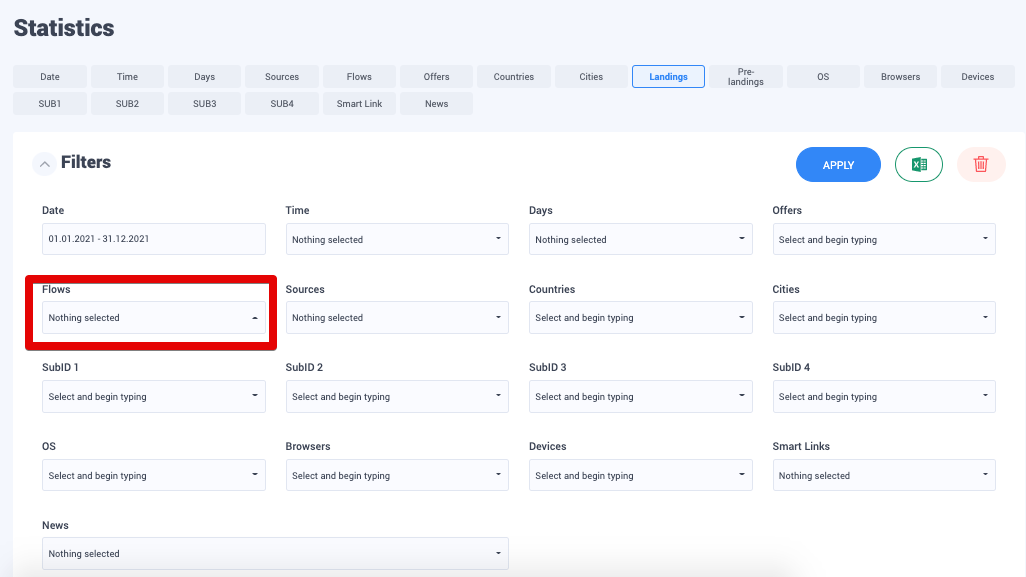This screenshot has width=1026, height=577.
Task: Open the Smart Links filter dropdown
Action: click(x=883, y=476)
